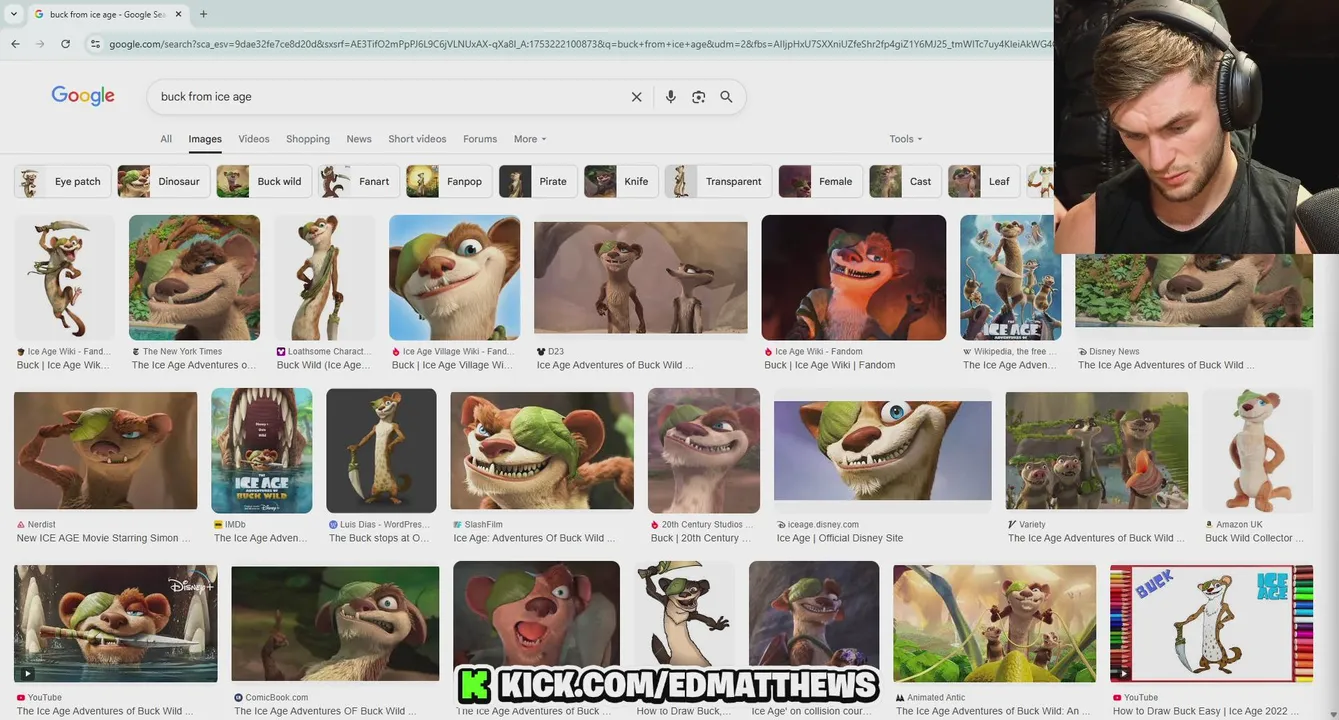The image size is (1339, 720).
Task: Apply the Buck wild filter chip
Action: click(x=264, y=182)
